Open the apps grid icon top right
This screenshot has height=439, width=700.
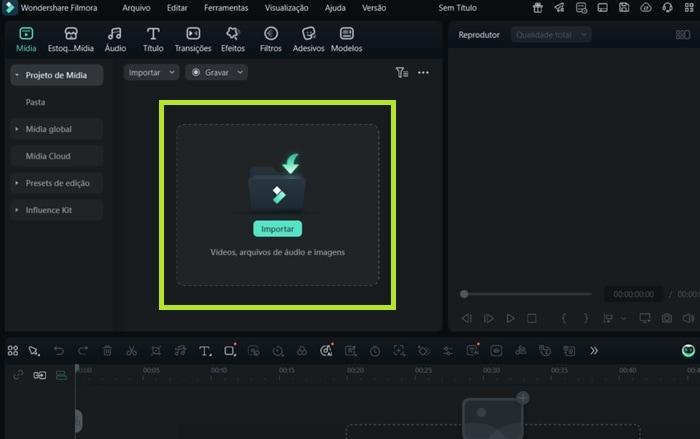click(689, 8)
